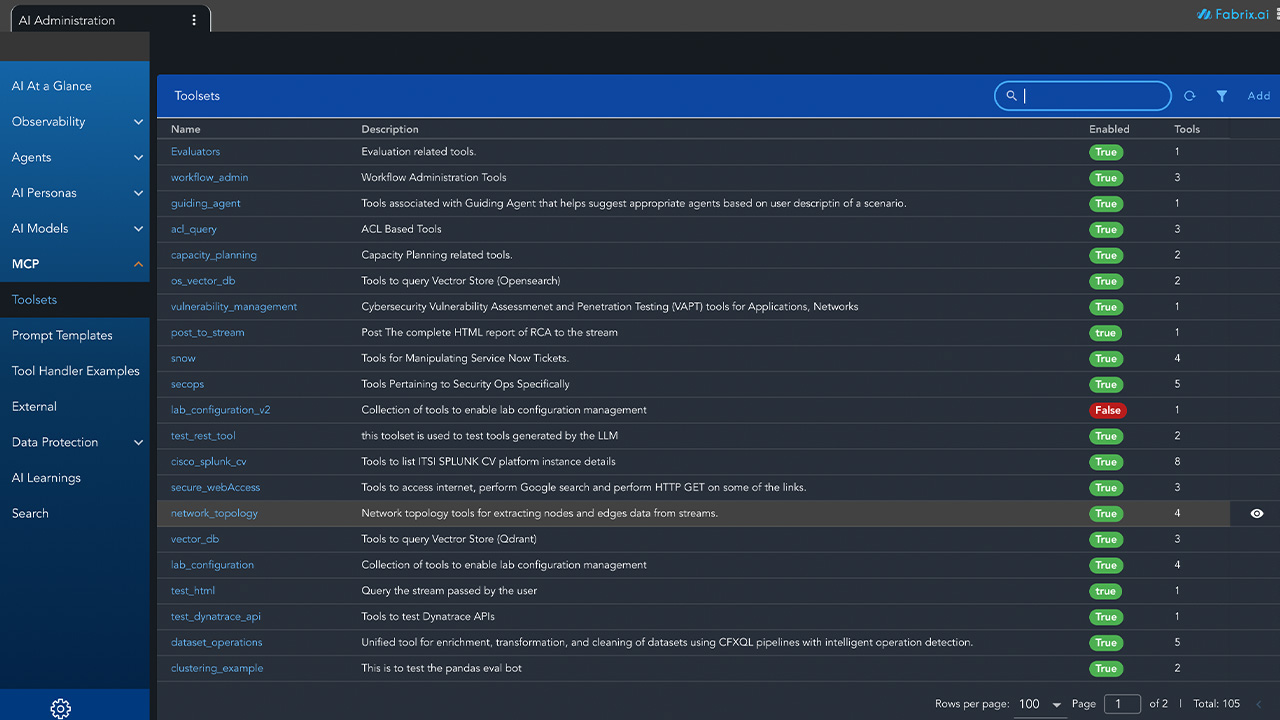Expand the Observability sidebar section
This screenshot has height=720, width=1280.
pos(138,122)
